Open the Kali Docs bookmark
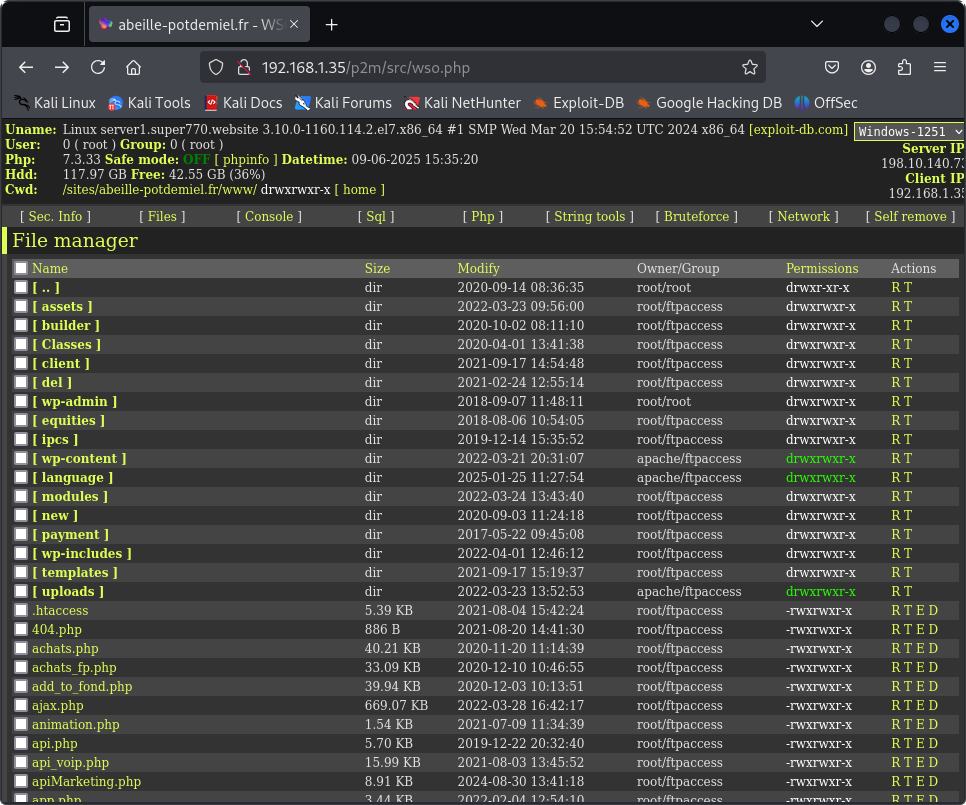The height and width of the screenshot is (805, 966). pyautogui.click(x=243, y=102)
